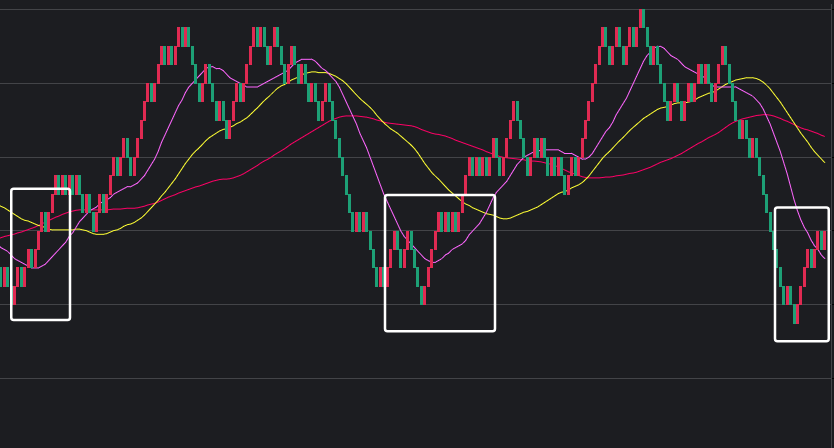Click bottom edge of the left white rectangle
The width and height of the screenshot is (834, 448).
coord(40,319)
